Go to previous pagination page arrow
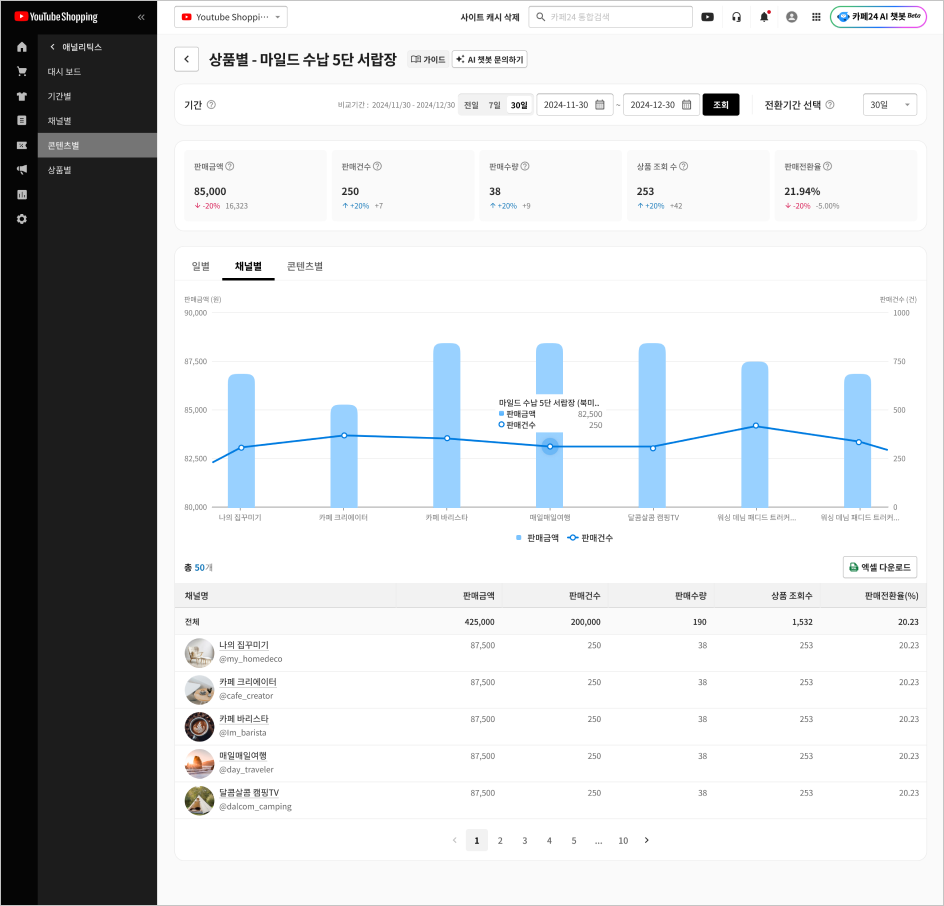Screen dimensions: 944x906 [x=455, y=840]
